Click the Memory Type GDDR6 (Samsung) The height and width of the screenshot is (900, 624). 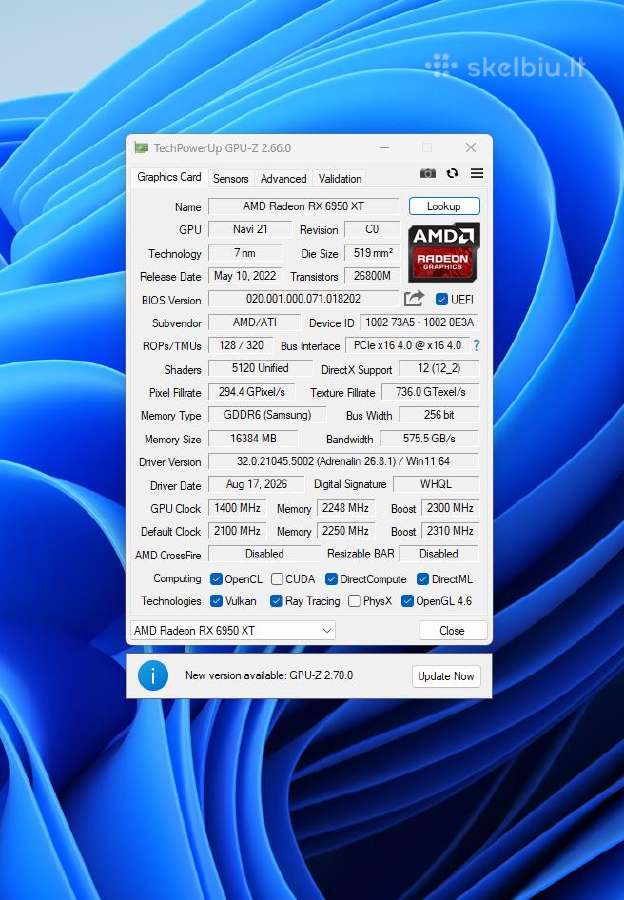tap(267, 414)
